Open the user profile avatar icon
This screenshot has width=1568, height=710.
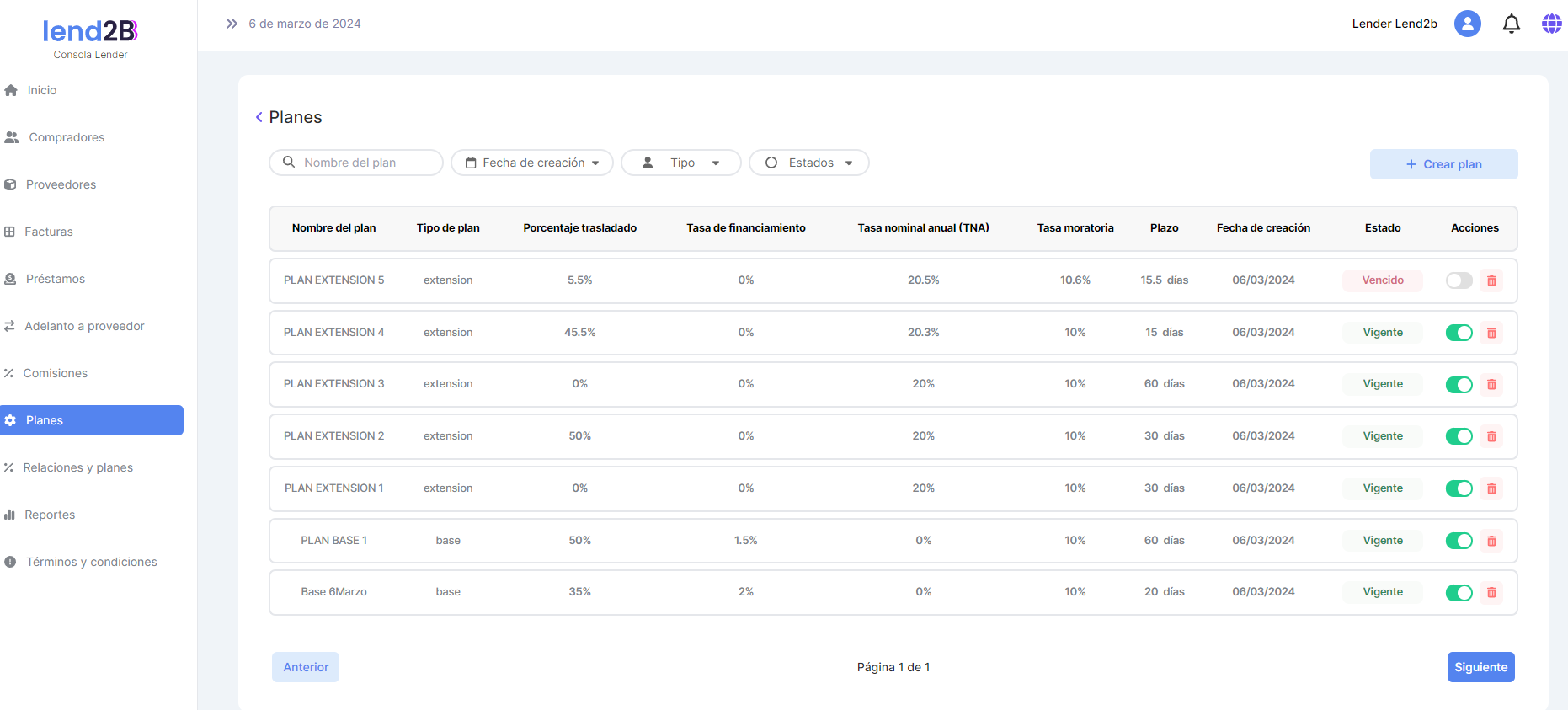[x=1467, y=24]
